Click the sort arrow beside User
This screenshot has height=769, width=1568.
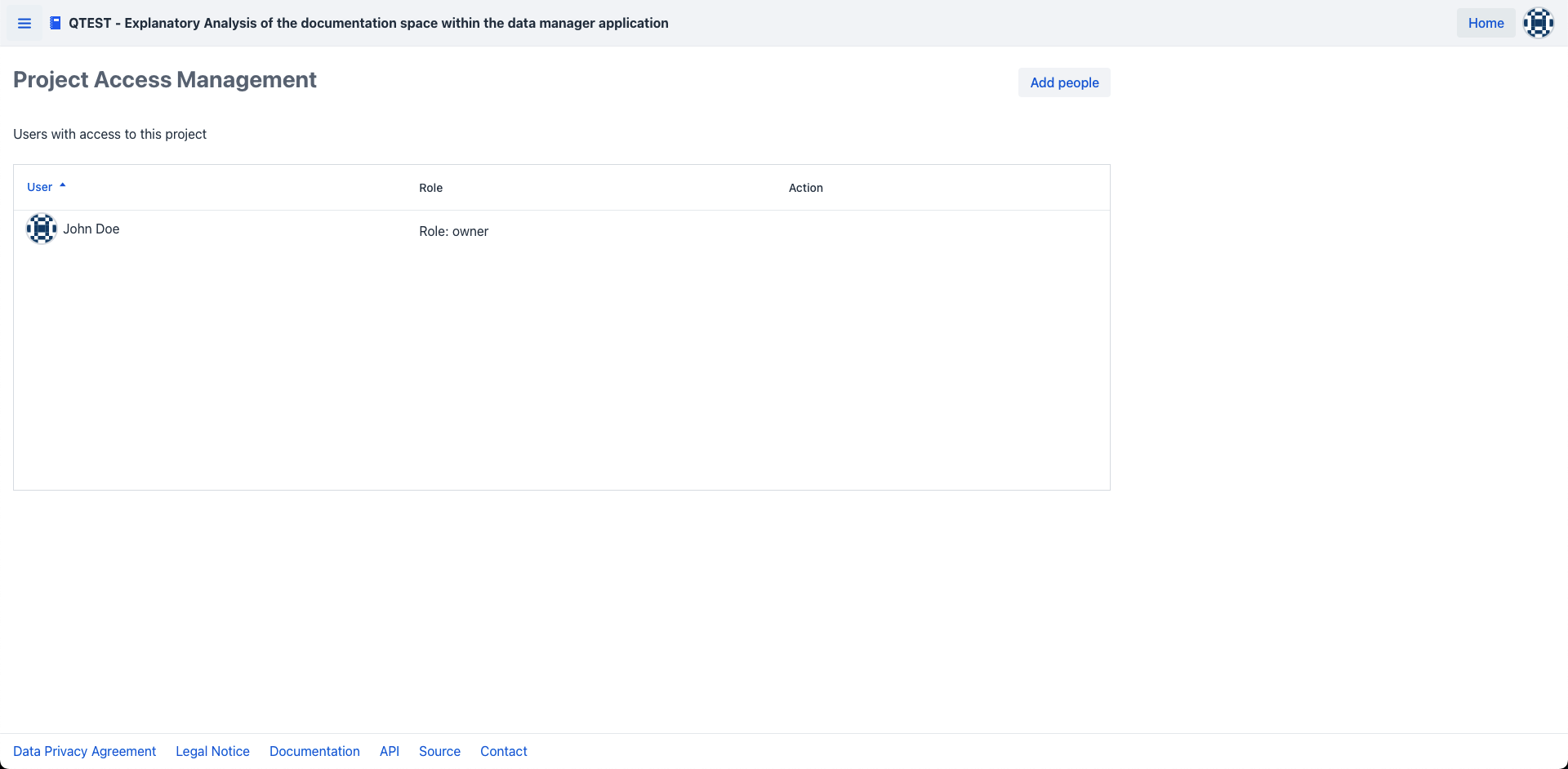click(63, 186)
